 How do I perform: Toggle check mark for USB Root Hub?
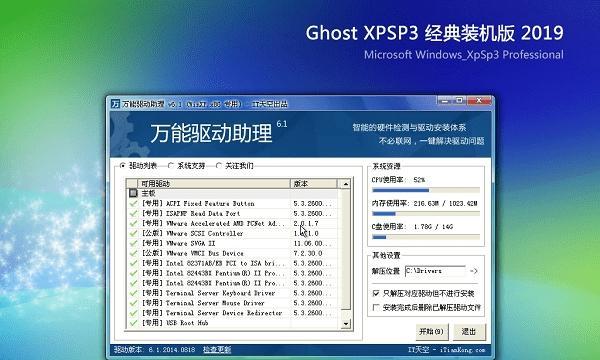pos(133,323)
